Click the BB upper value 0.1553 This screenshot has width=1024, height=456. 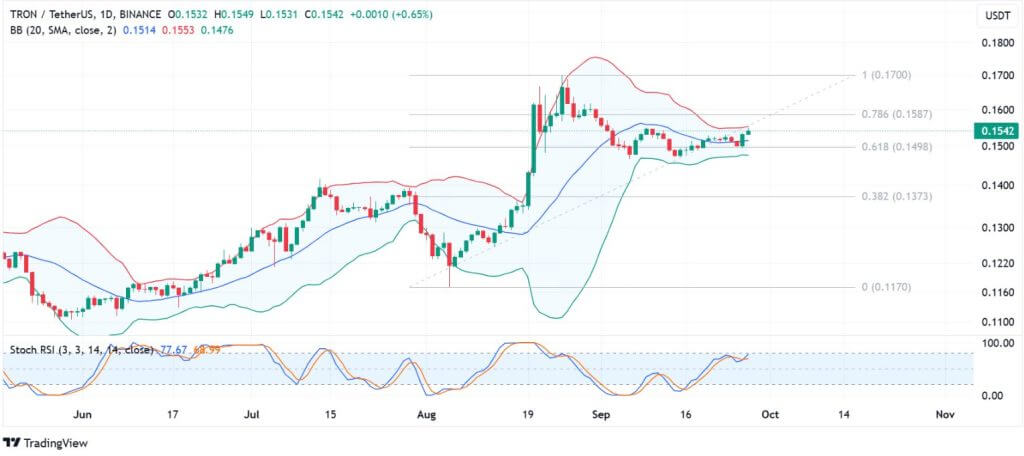[x=178, y=30]
